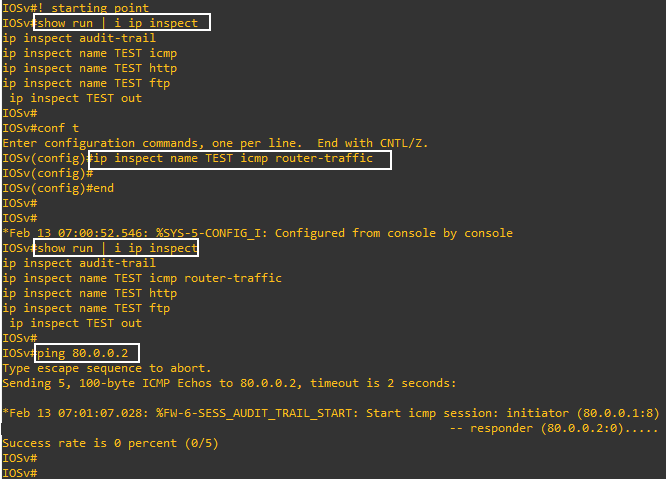Click the '%FW-6-SESS_AUDIT_TRAIL_START' log line
The image size is (666, 479).
(330, 413)
